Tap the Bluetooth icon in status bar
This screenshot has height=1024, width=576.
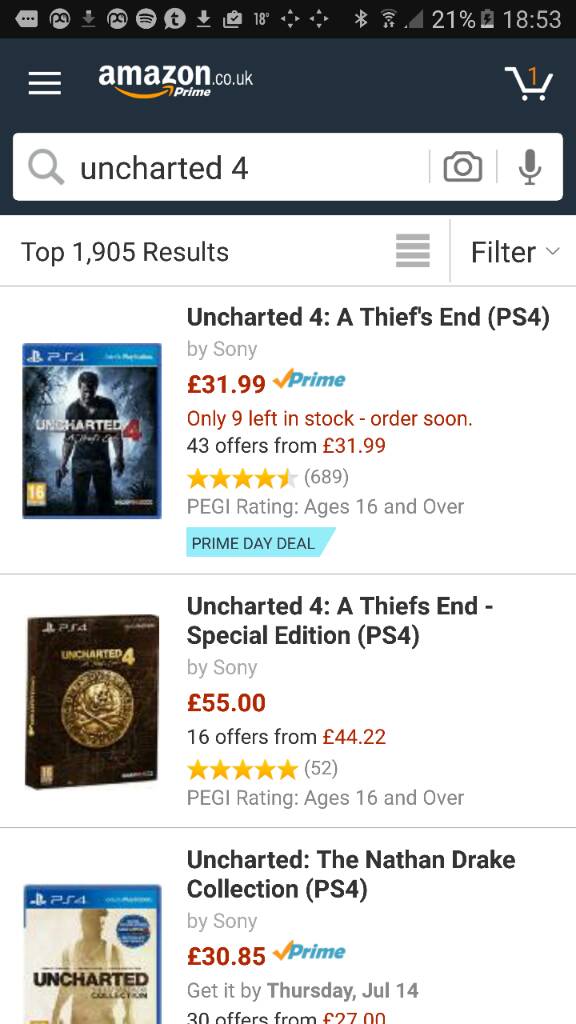[x=360, y=19]
